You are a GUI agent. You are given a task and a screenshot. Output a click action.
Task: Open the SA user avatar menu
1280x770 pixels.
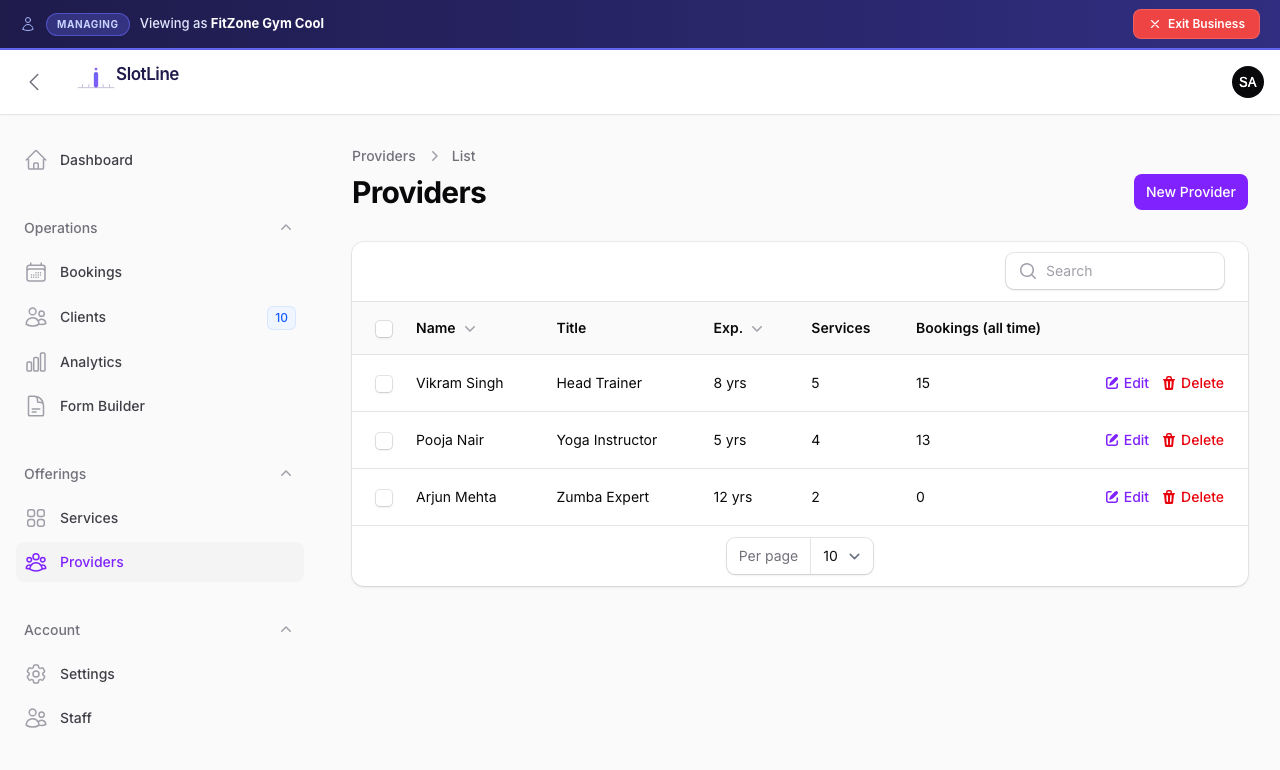coord(1248,82)
